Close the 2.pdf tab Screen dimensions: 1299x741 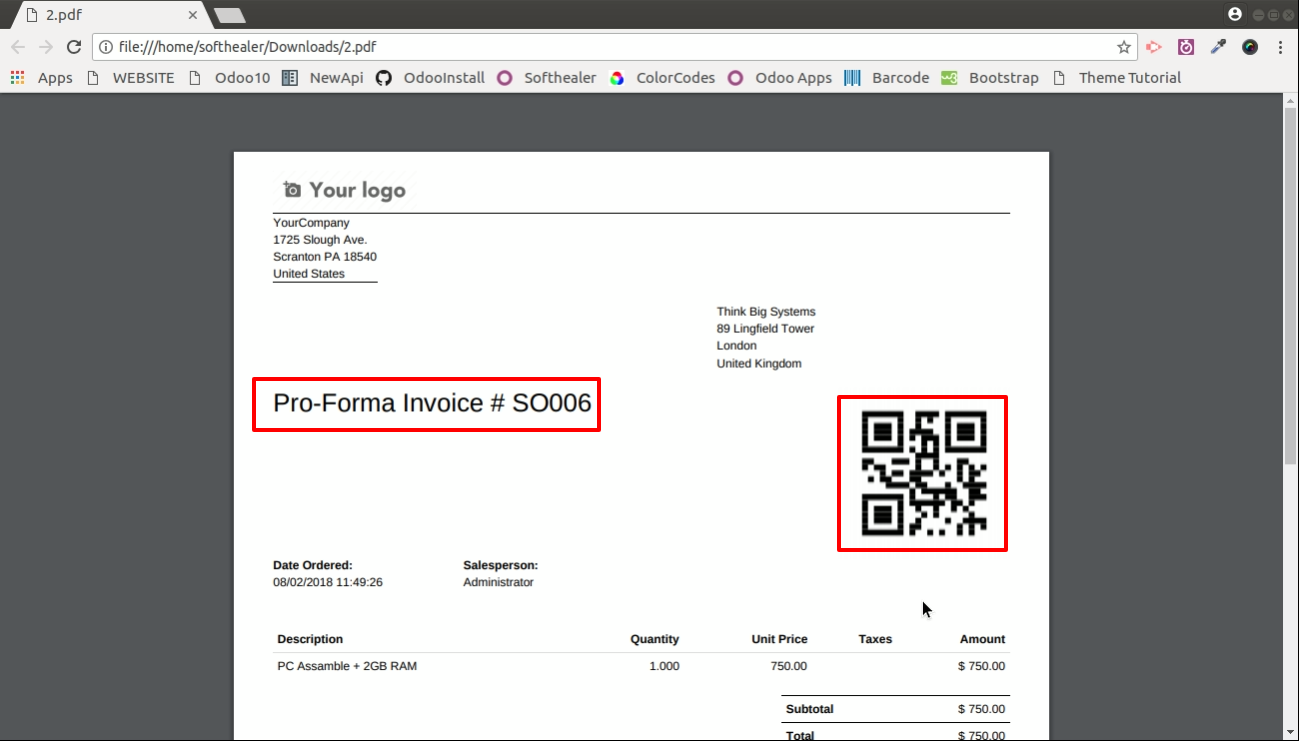(x=193, y=15)
